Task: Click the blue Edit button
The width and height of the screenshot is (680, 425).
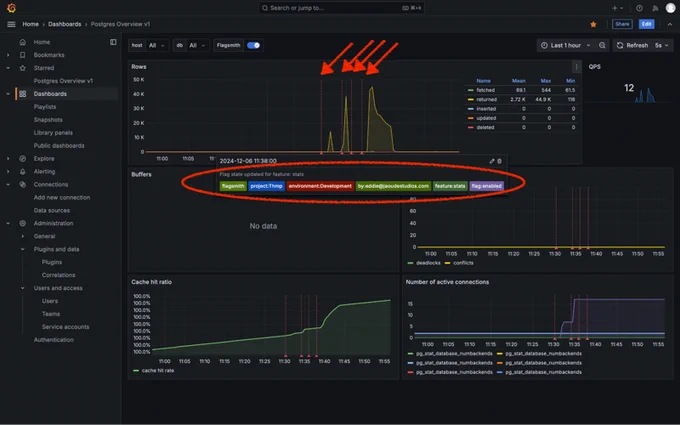Action: 646,24
